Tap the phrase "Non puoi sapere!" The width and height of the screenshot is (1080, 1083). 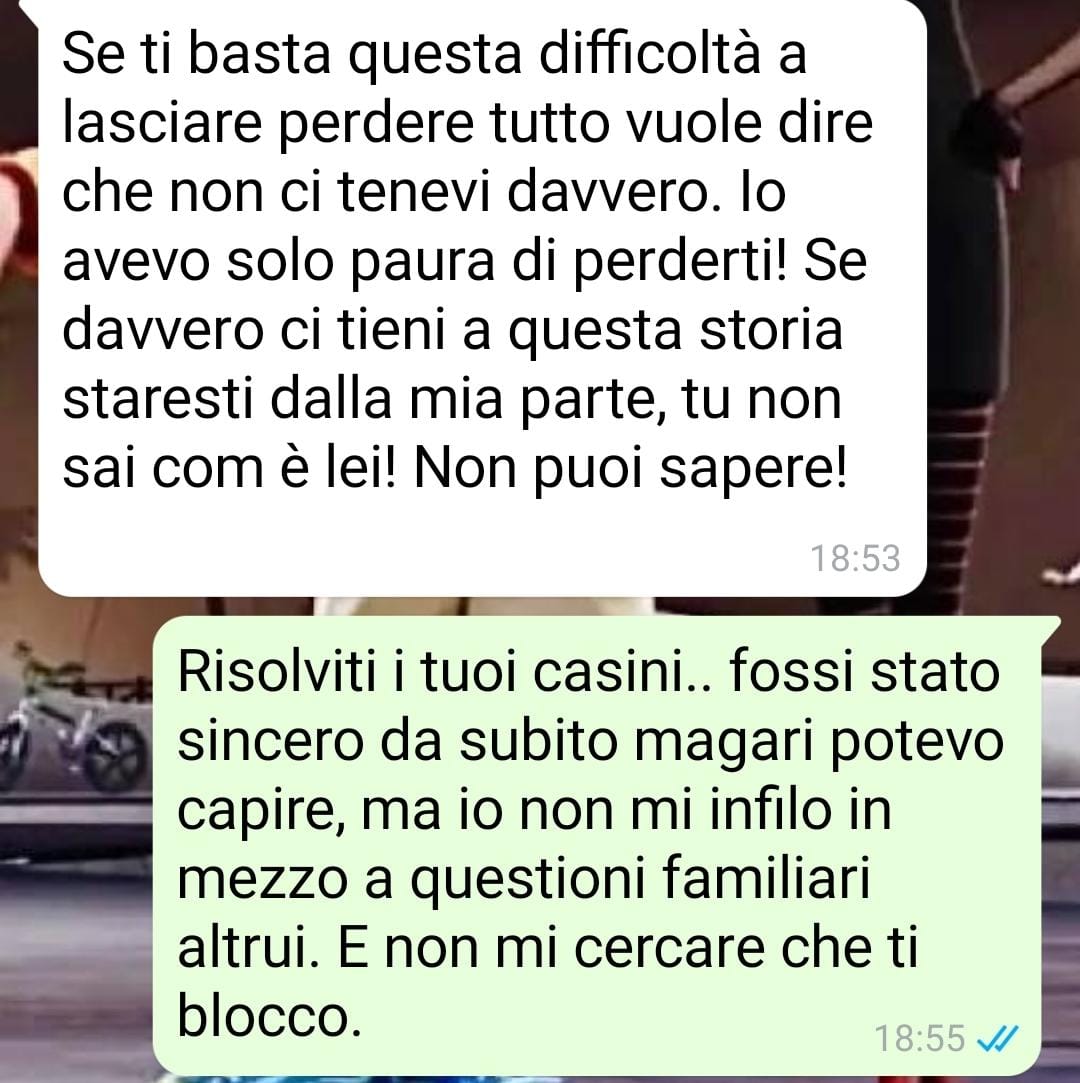click(x=630, y=470)
